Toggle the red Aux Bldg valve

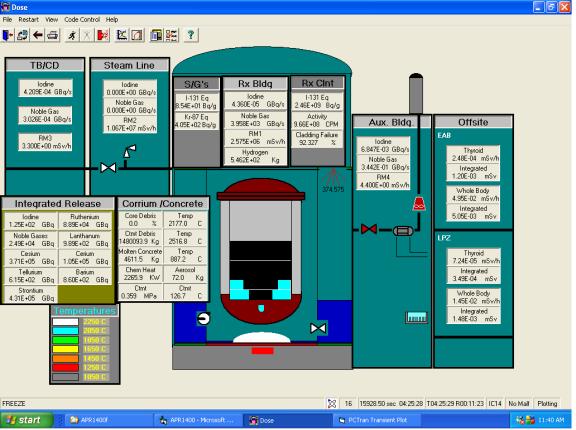point(369,230)
